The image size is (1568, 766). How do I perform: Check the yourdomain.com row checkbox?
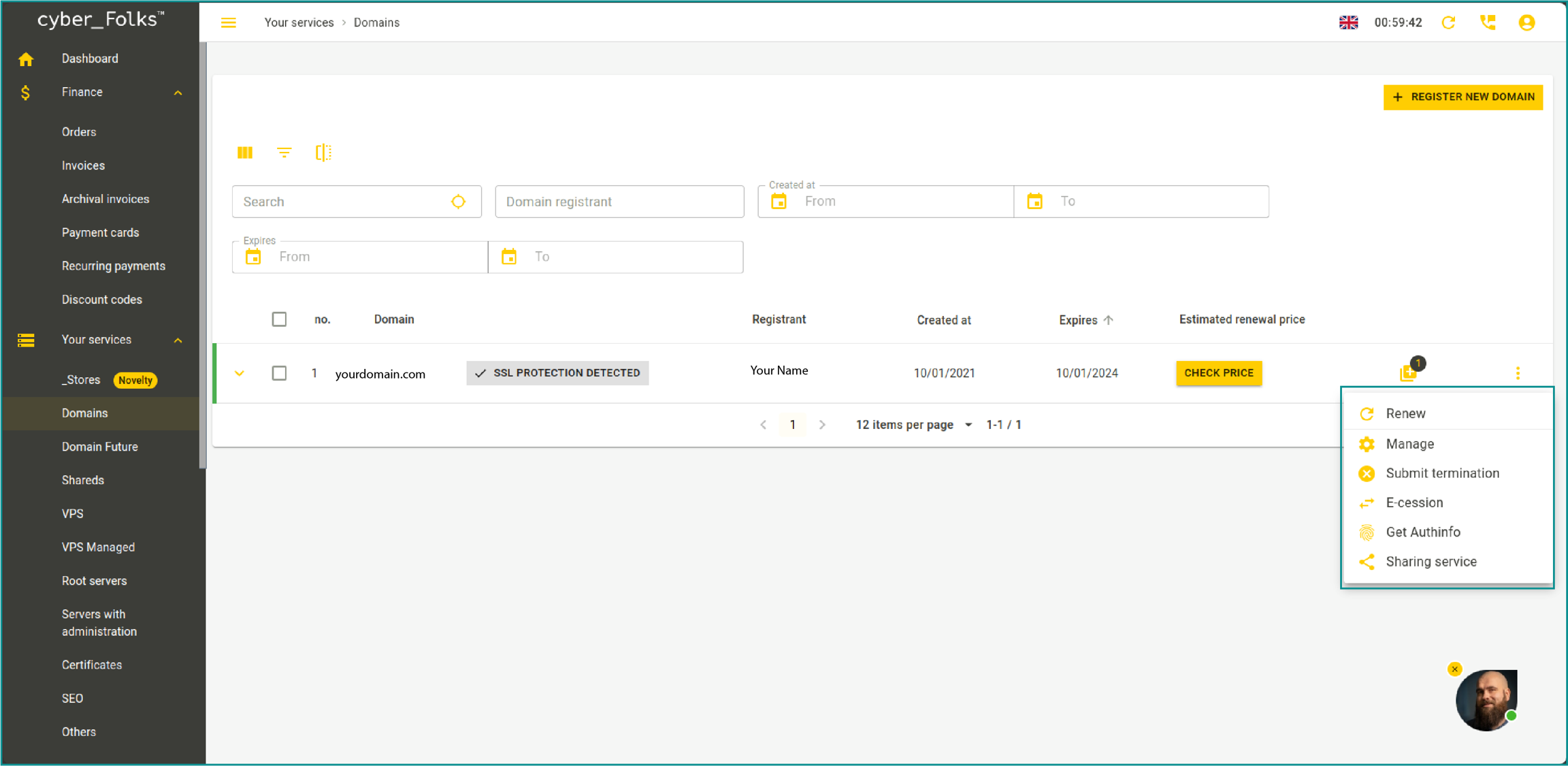[279, 373]
